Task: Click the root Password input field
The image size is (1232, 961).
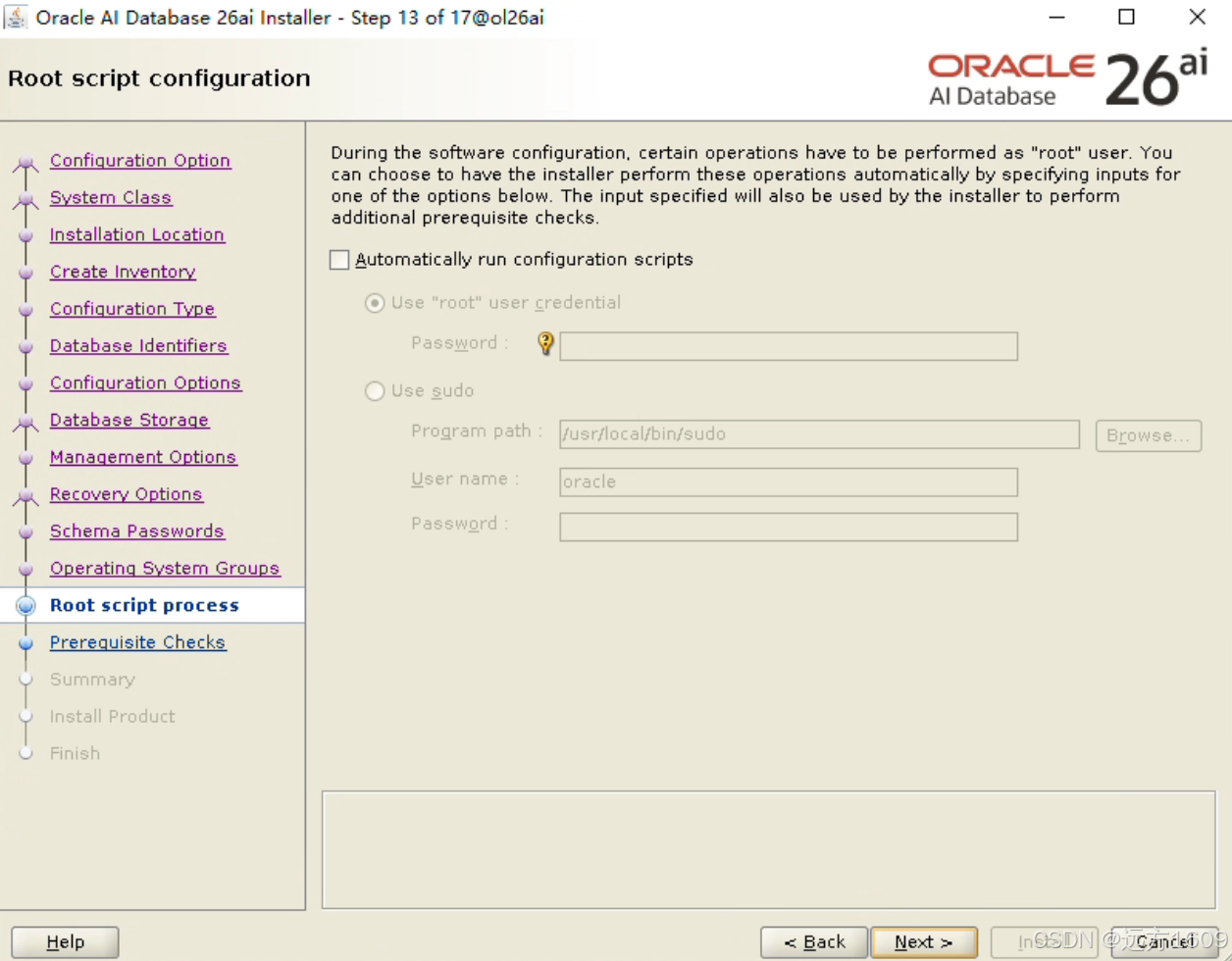Action: 789,346
